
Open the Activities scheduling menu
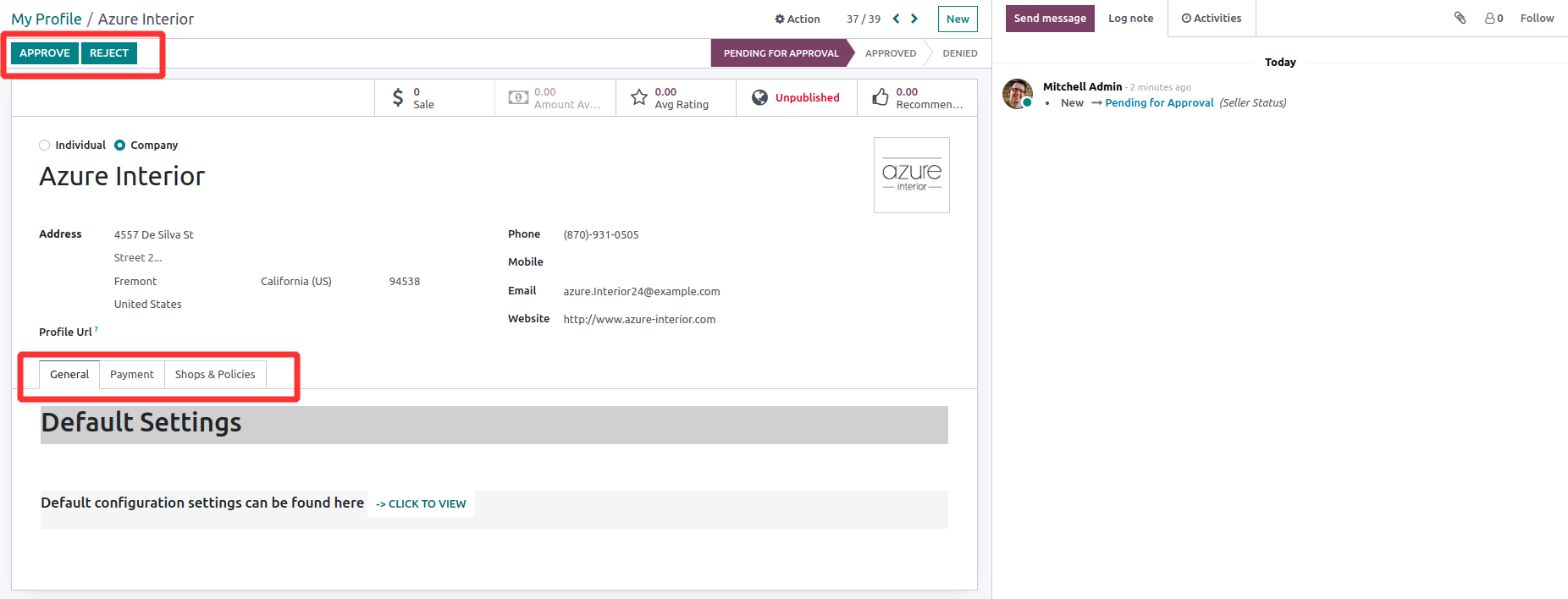(x=1211, y=19)
